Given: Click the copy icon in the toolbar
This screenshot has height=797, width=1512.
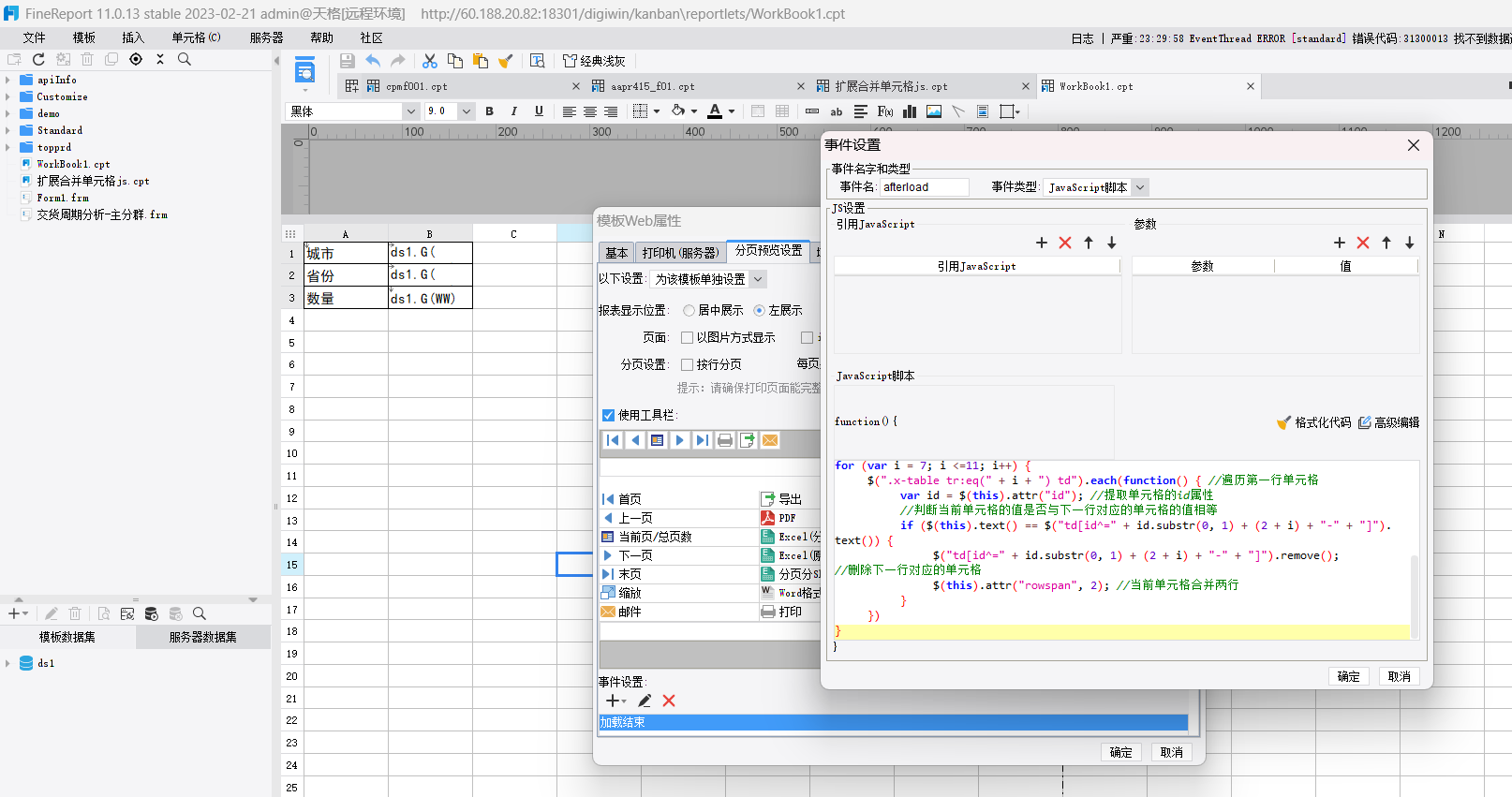Looking at the screenshot, I should [455, 61].
